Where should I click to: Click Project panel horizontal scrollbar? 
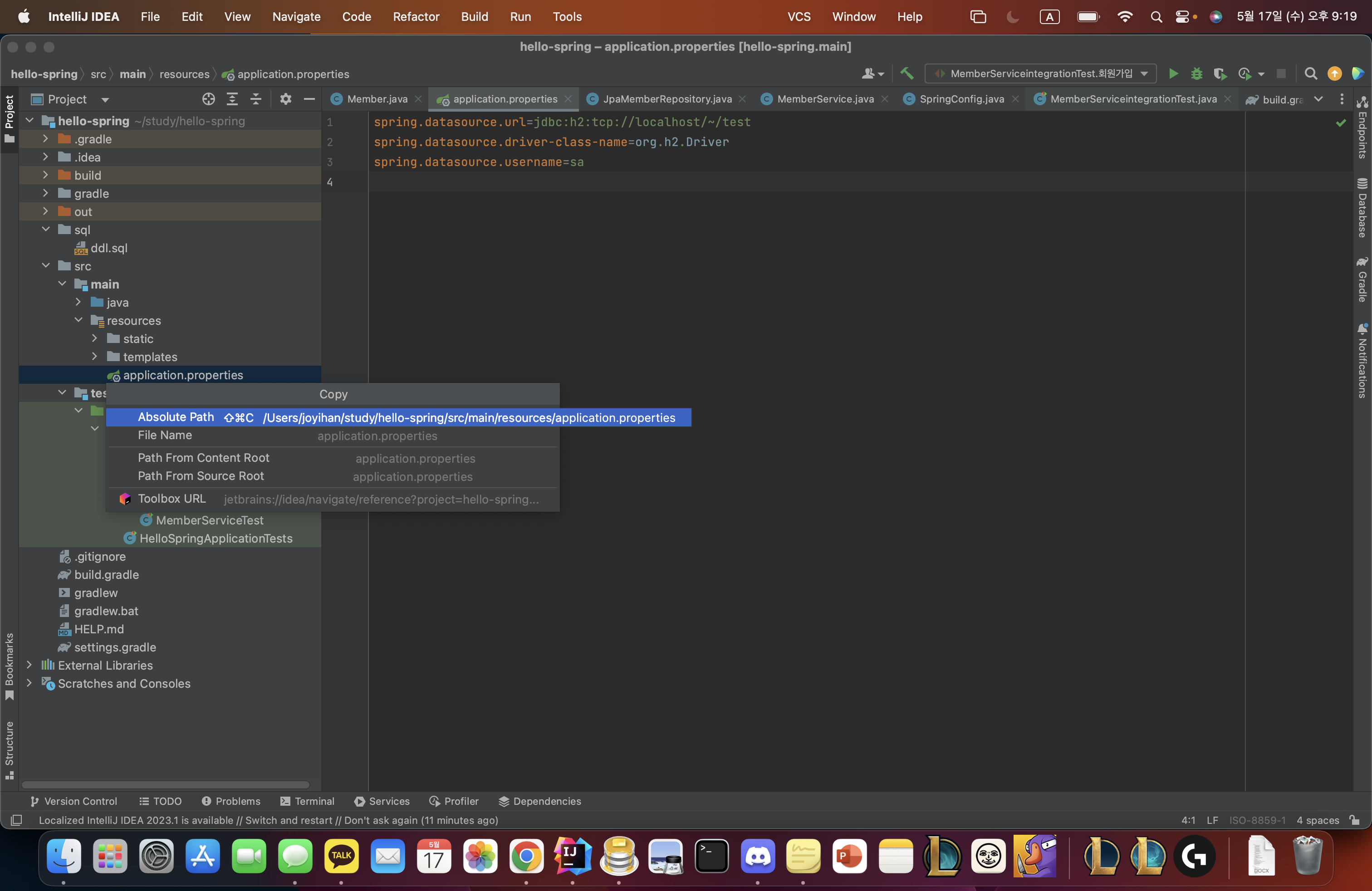tap(166, 785)
